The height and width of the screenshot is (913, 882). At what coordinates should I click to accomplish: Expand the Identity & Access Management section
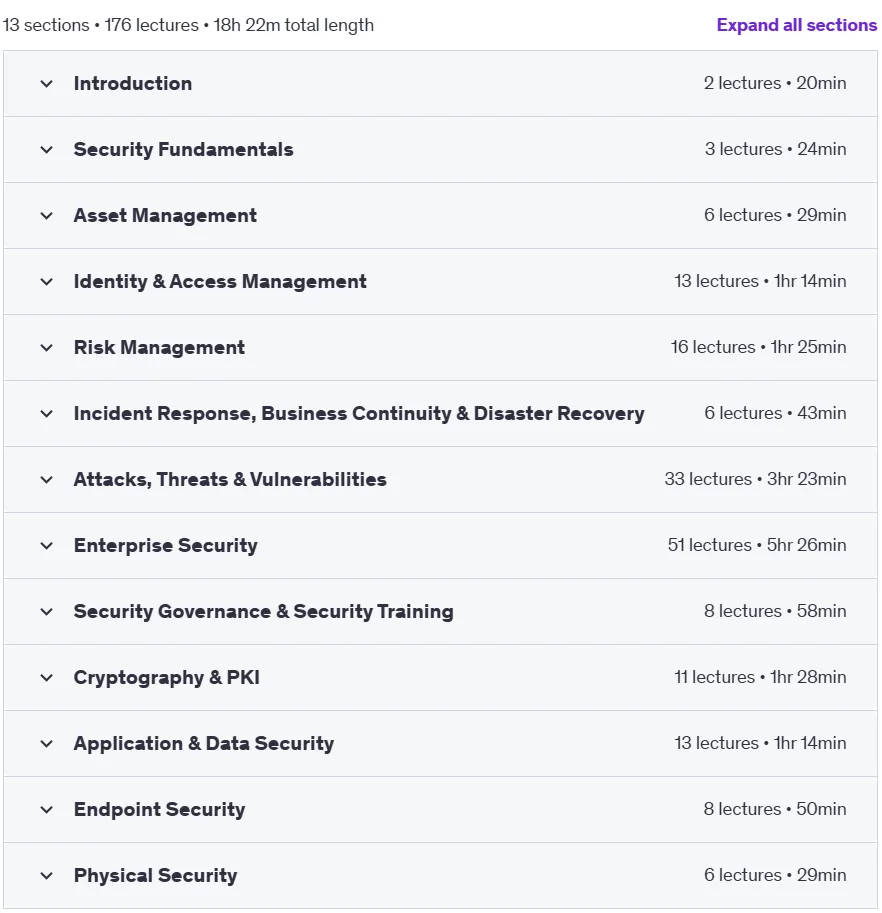click(440, 282)
